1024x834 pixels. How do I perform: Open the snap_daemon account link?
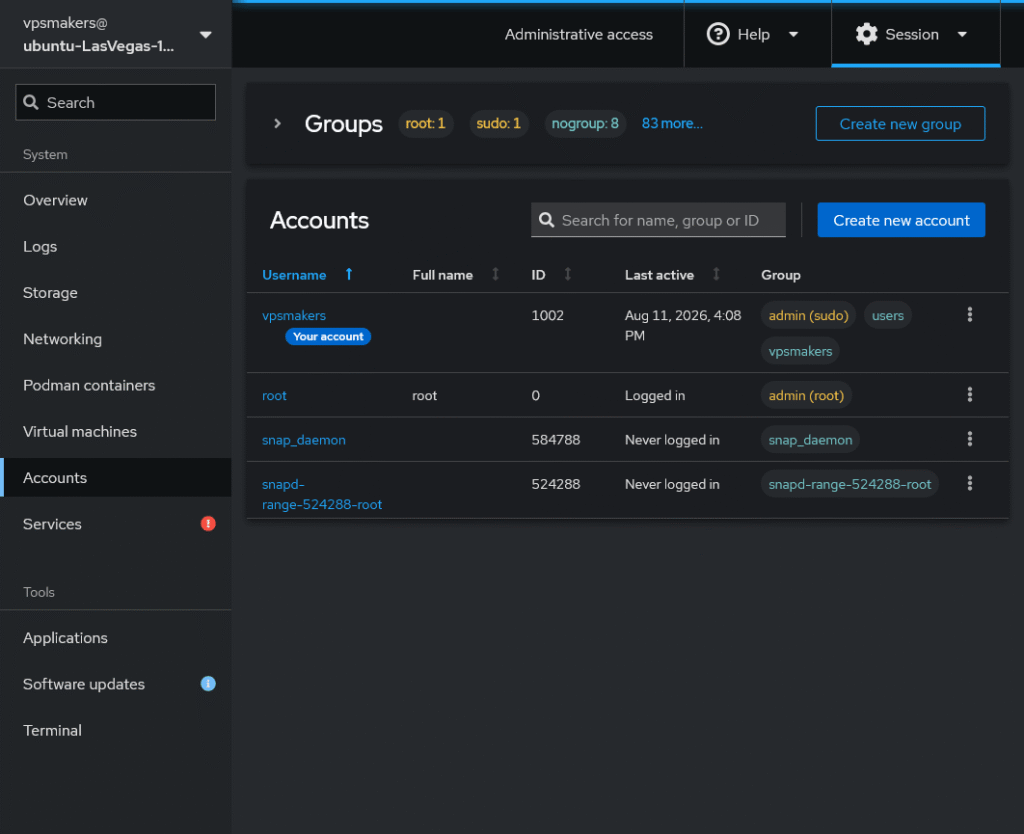point(304,440)
